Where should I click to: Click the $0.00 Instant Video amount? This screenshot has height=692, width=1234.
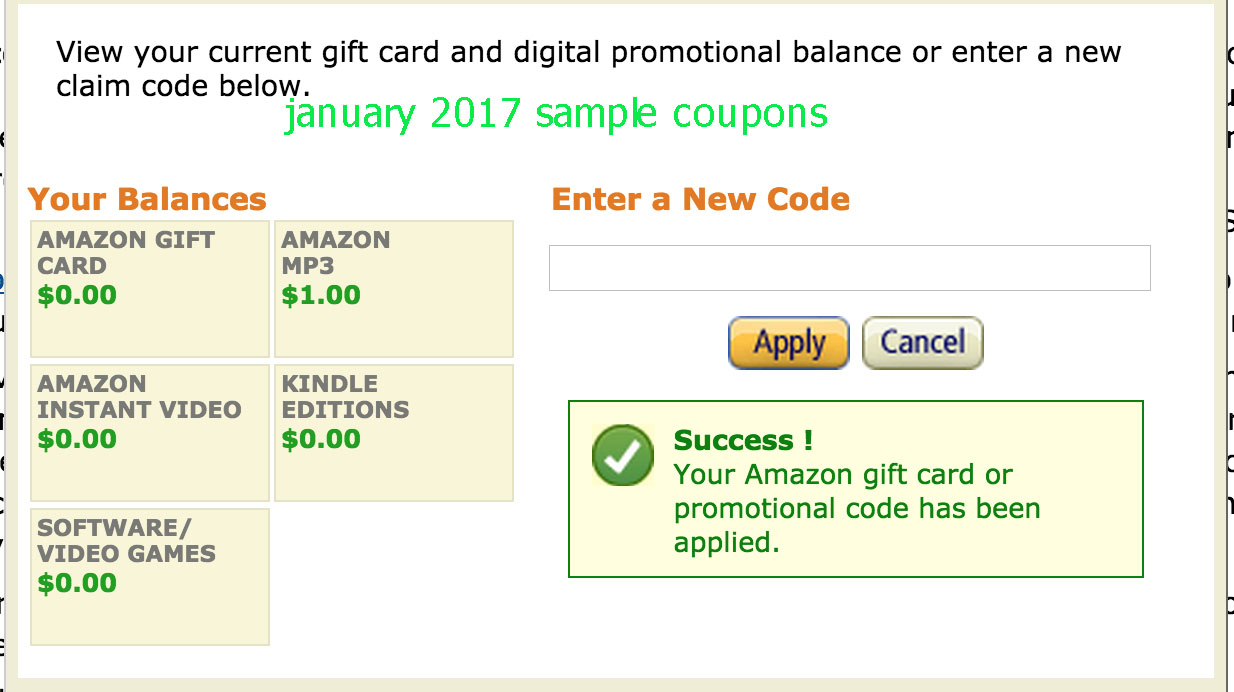(x=77, y=440)
